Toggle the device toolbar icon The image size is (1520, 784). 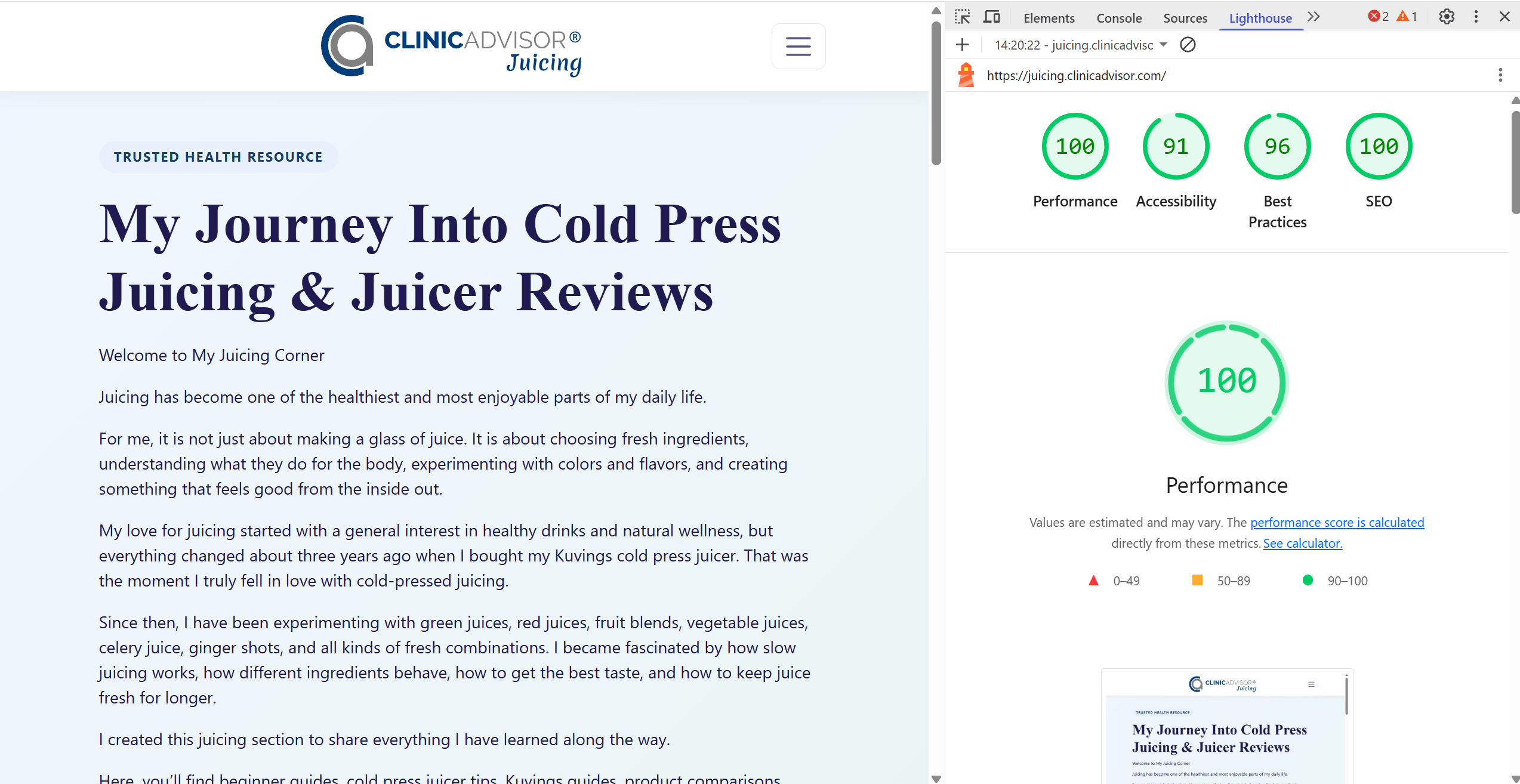[991, 17]
